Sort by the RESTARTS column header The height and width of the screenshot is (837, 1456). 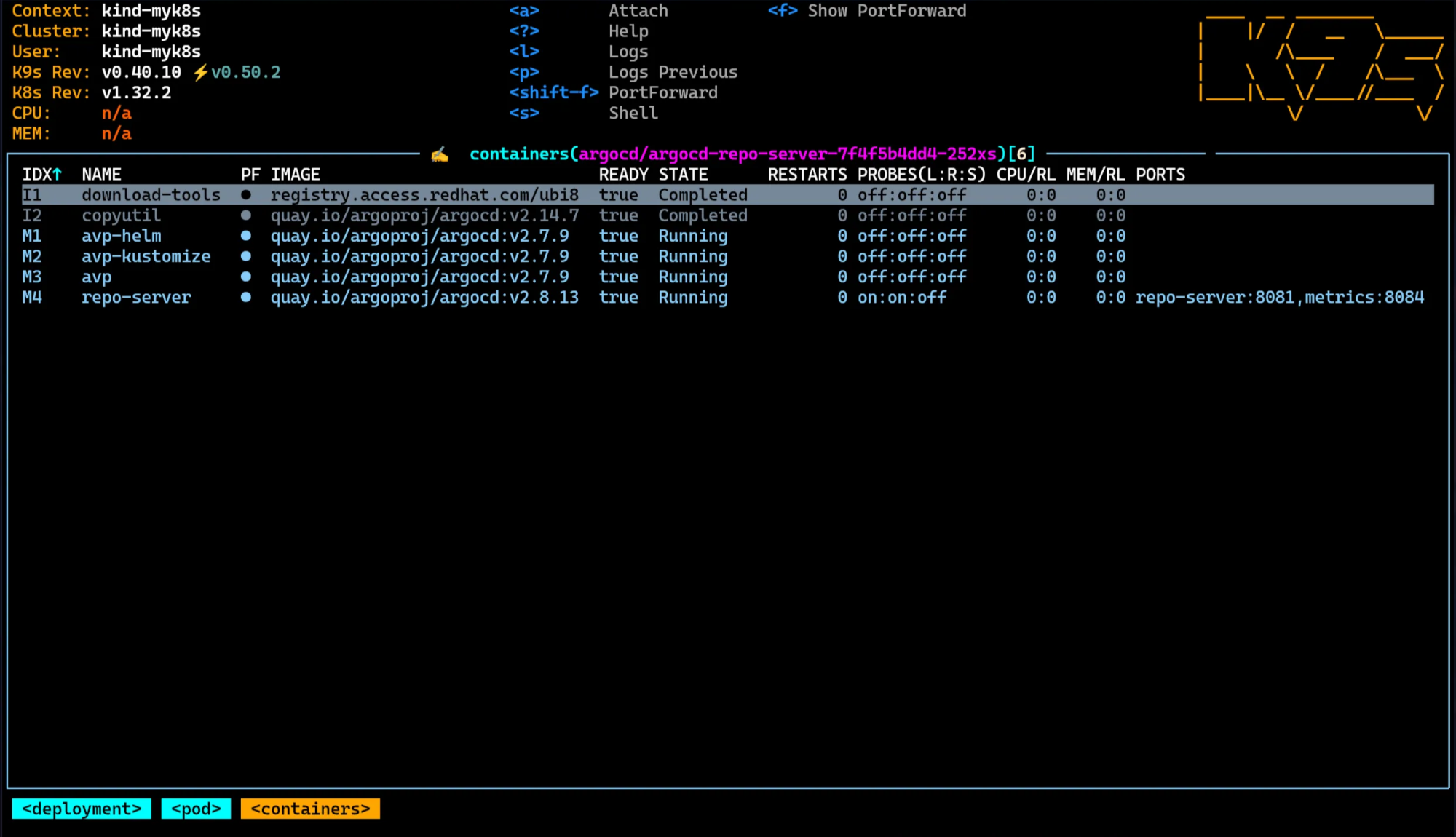[x=807, y=175]
